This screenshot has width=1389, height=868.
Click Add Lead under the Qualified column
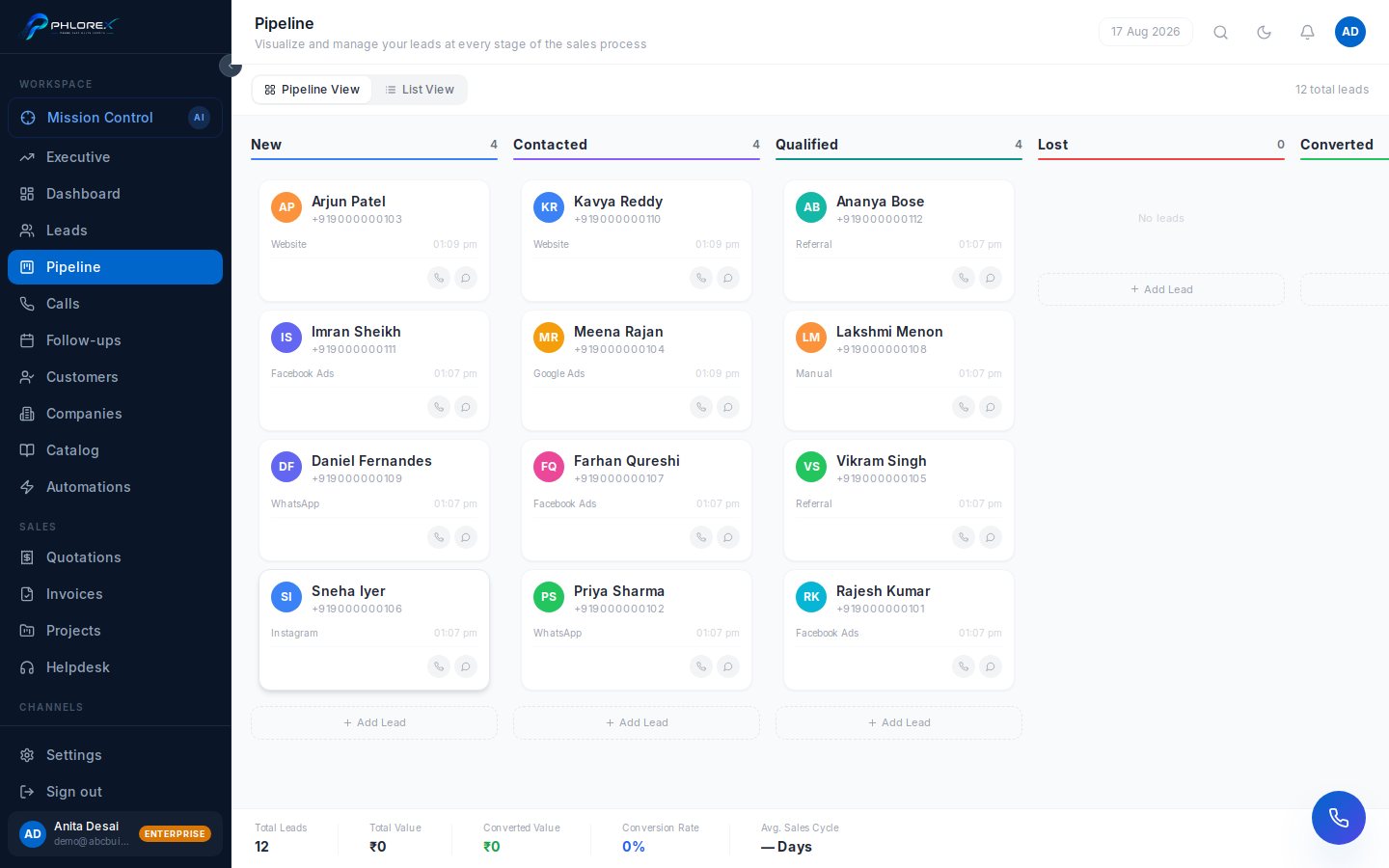point(899,722)
